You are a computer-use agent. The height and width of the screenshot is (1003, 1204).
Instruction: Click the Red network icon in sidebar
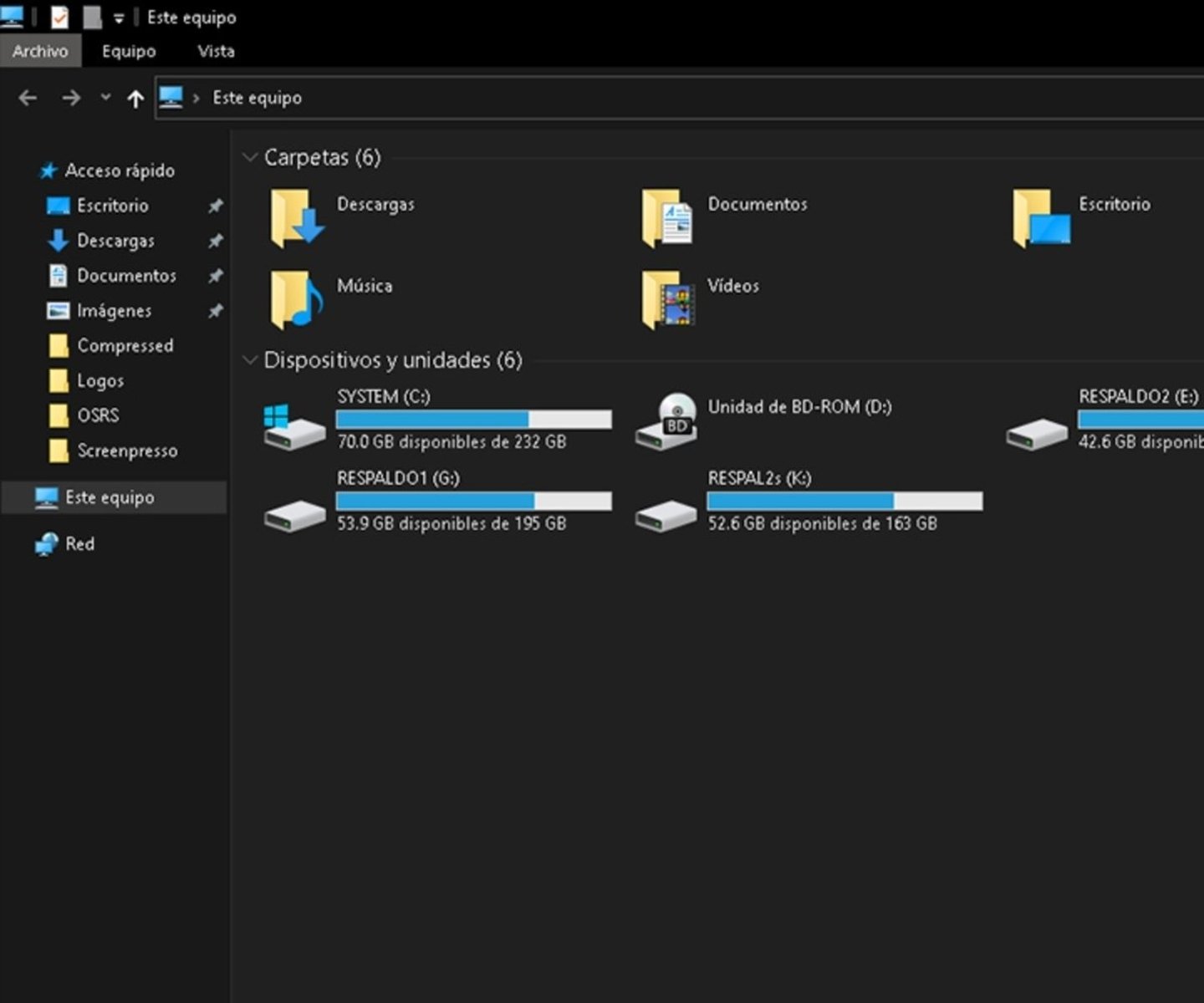point(46,544)
